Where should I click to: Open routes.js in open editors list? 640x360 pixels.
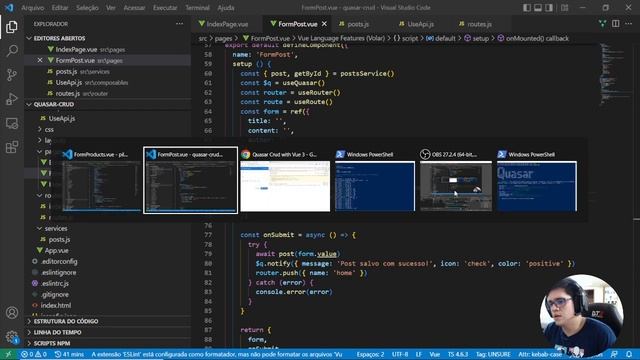pyautogui.click(x=68, y=93)
